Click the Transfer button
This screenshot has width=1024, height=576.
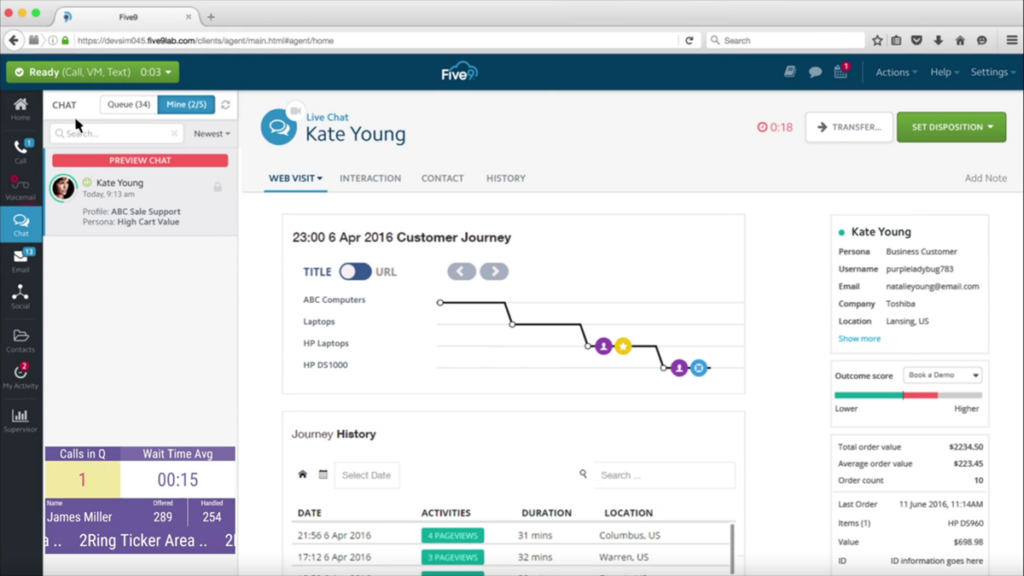pyautogui.click(x=848, y=127)
